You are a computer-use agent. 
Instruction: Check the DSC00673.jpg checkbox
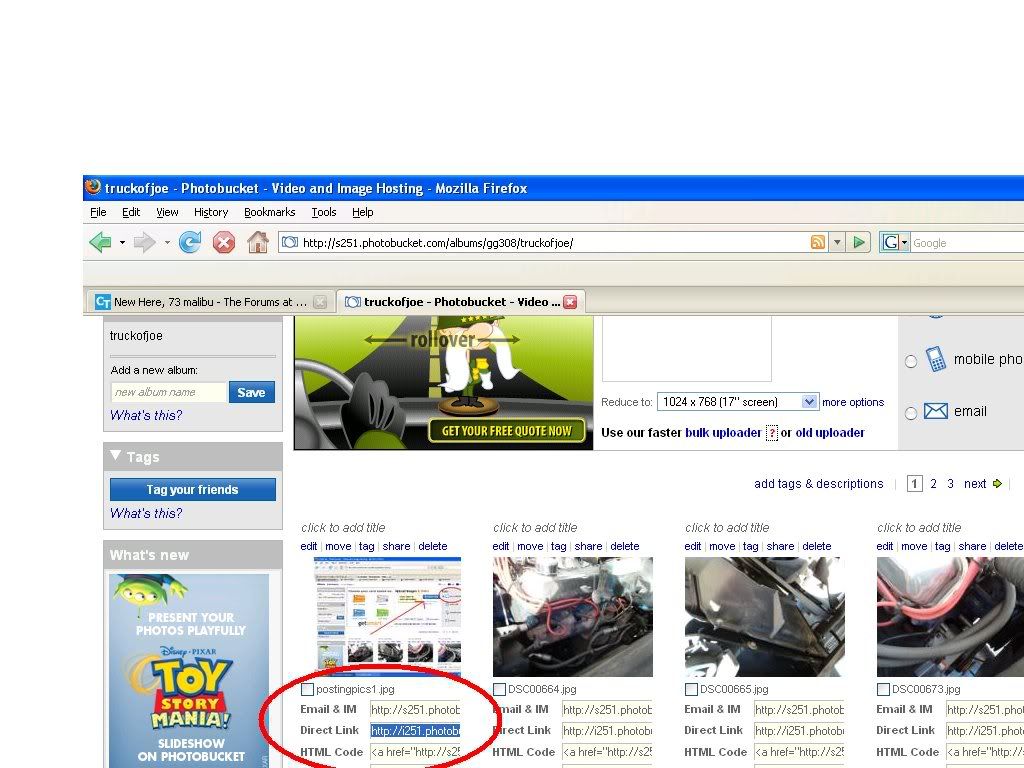pos(884,689)
